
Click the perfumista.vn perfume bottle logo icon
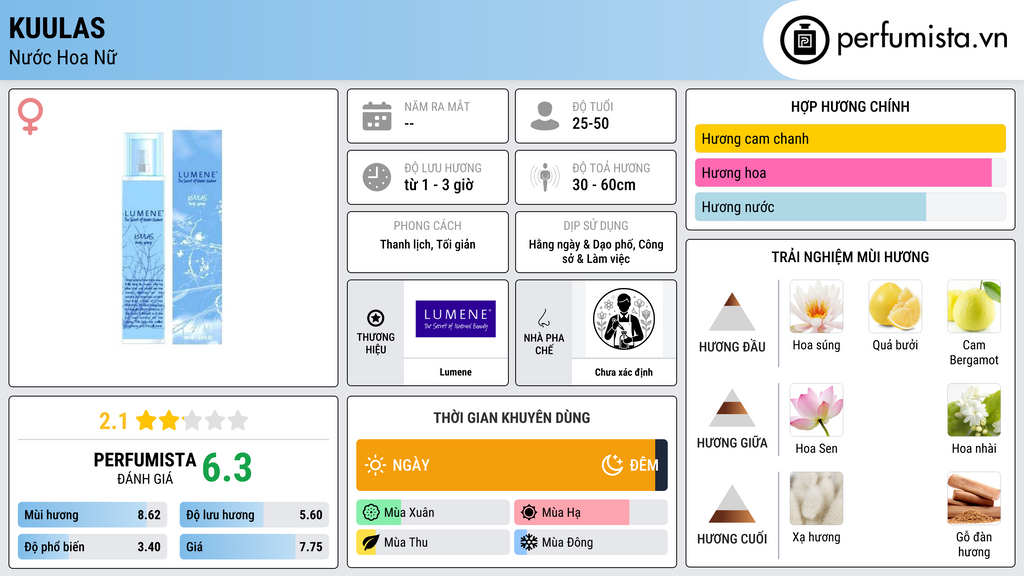pos(804,40)
